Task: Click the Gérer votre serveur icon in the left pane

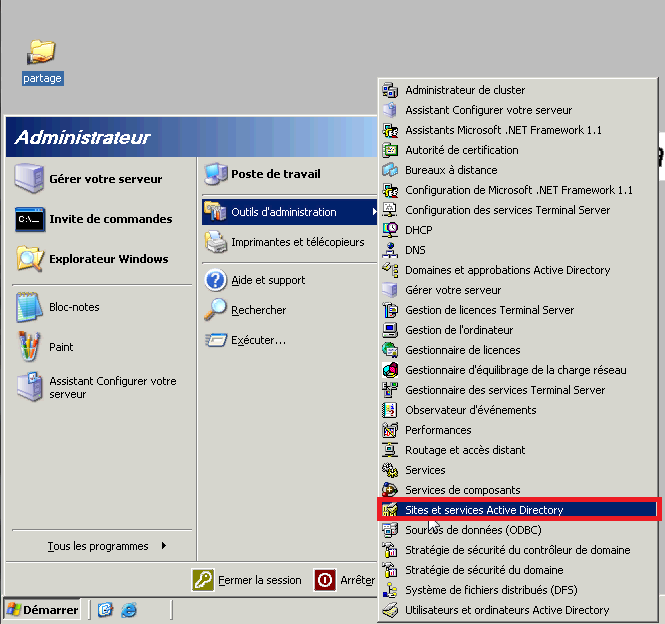Action: [x=29, y=178]
